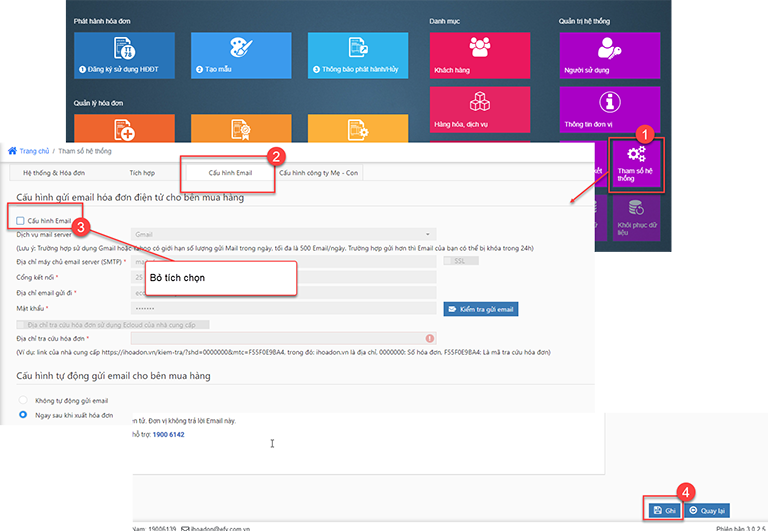Open the Khách hàng tile
Screen dimensions: 768x531
[479, 56]
